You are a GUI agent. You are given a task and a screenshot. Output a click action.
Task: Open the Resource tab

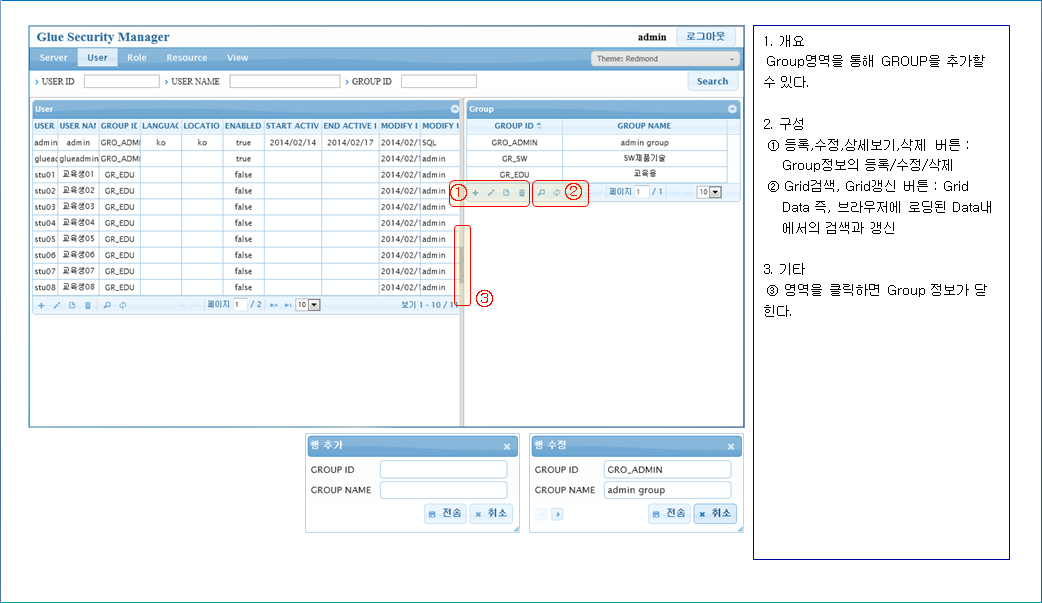tap(187, 58)
